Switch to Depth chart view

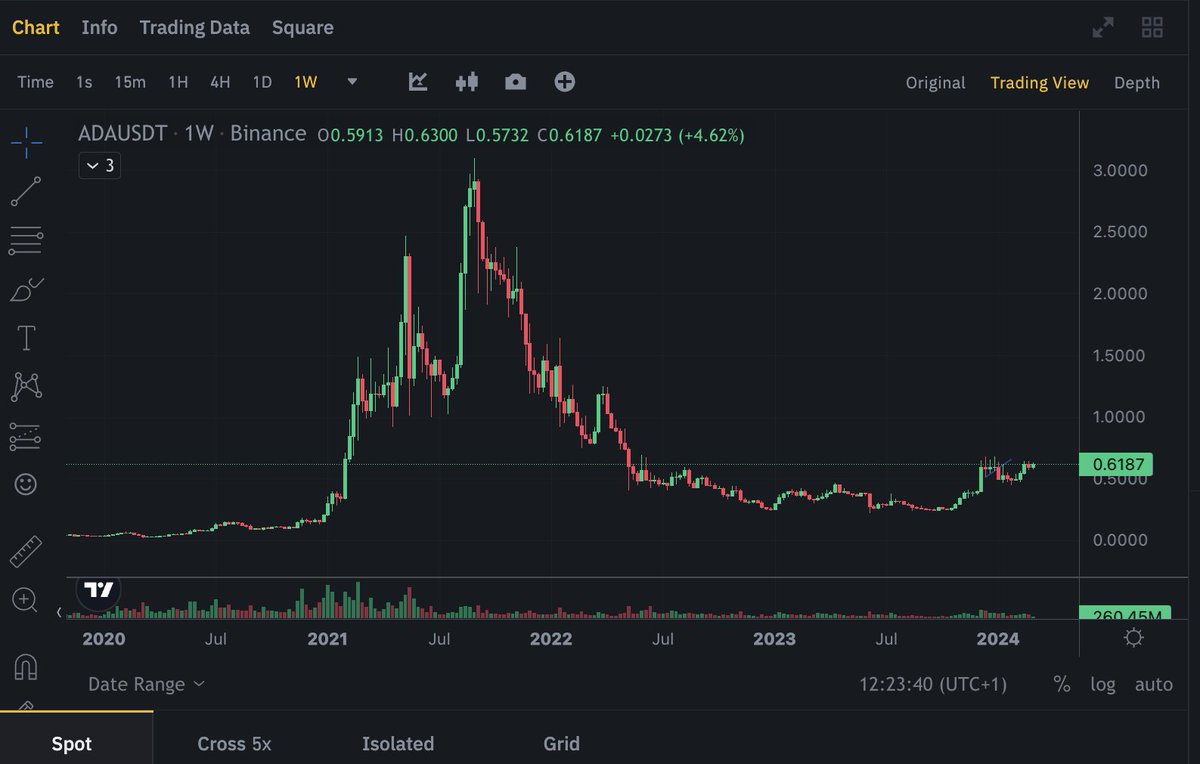[1137, 83]
